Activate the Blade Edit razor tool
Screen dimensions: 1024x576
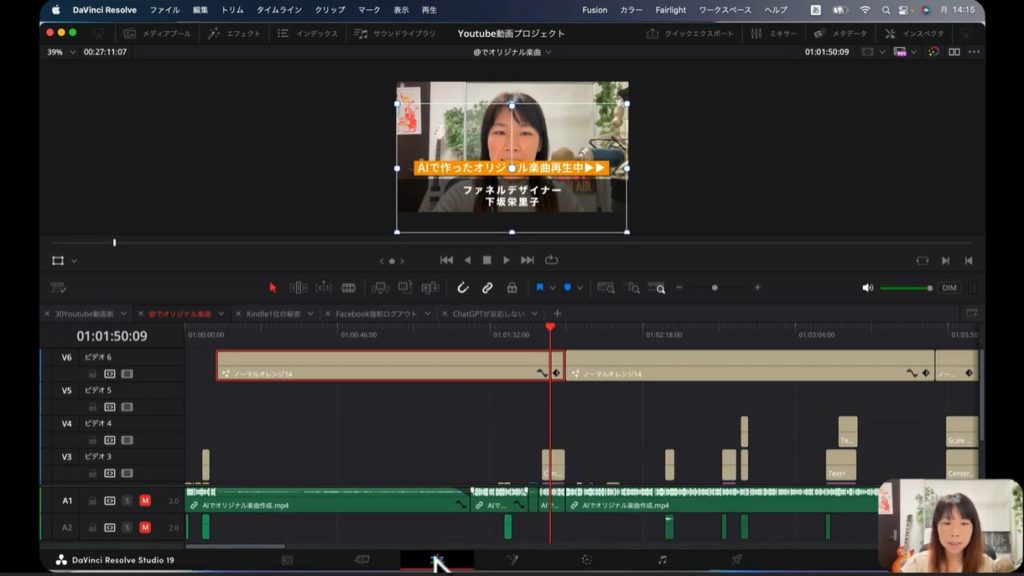[x=348, y=288]
